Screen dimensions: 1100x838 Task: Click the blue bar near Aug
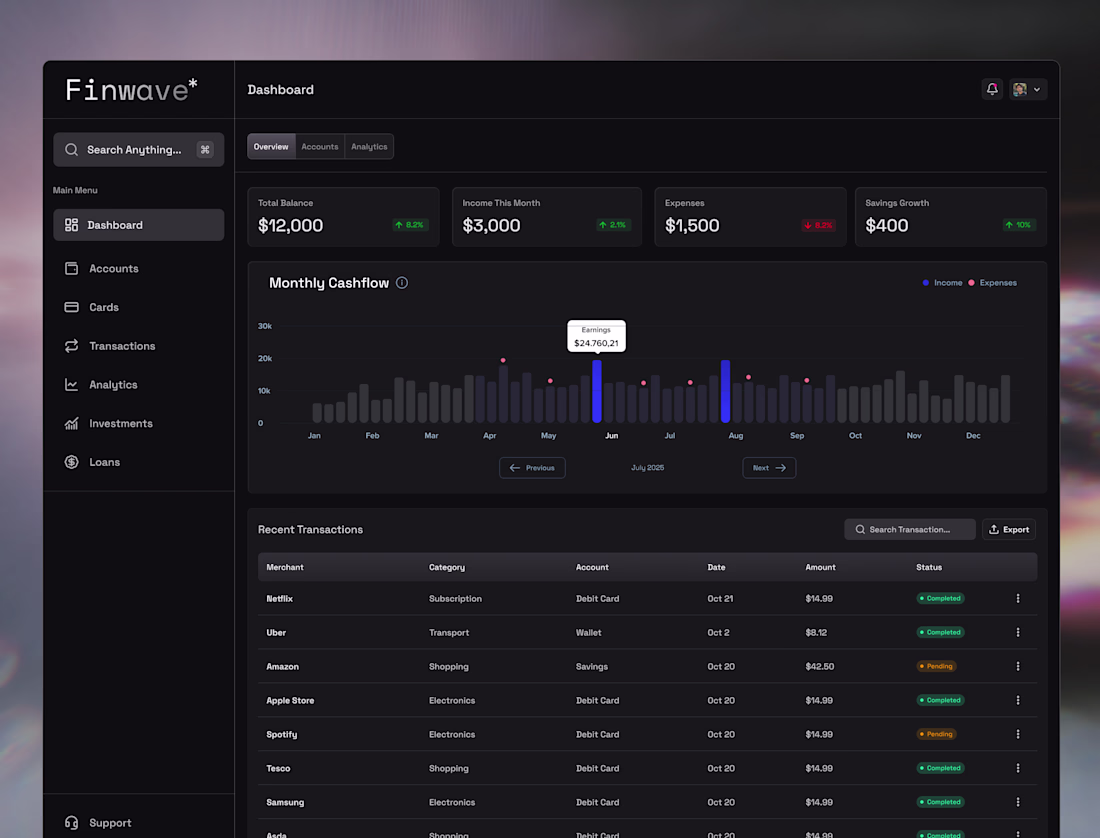pyautogui.click(x=725, y=391)
